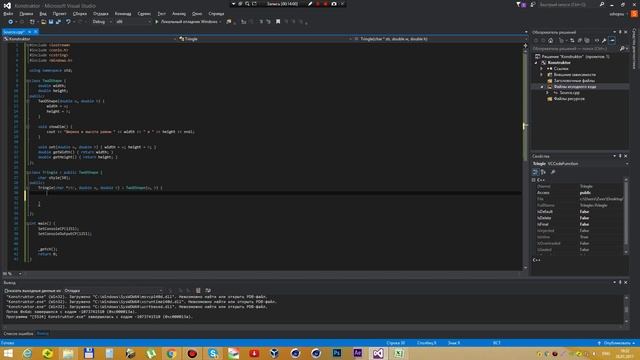Click the bookmark toolbar icon

278,22
